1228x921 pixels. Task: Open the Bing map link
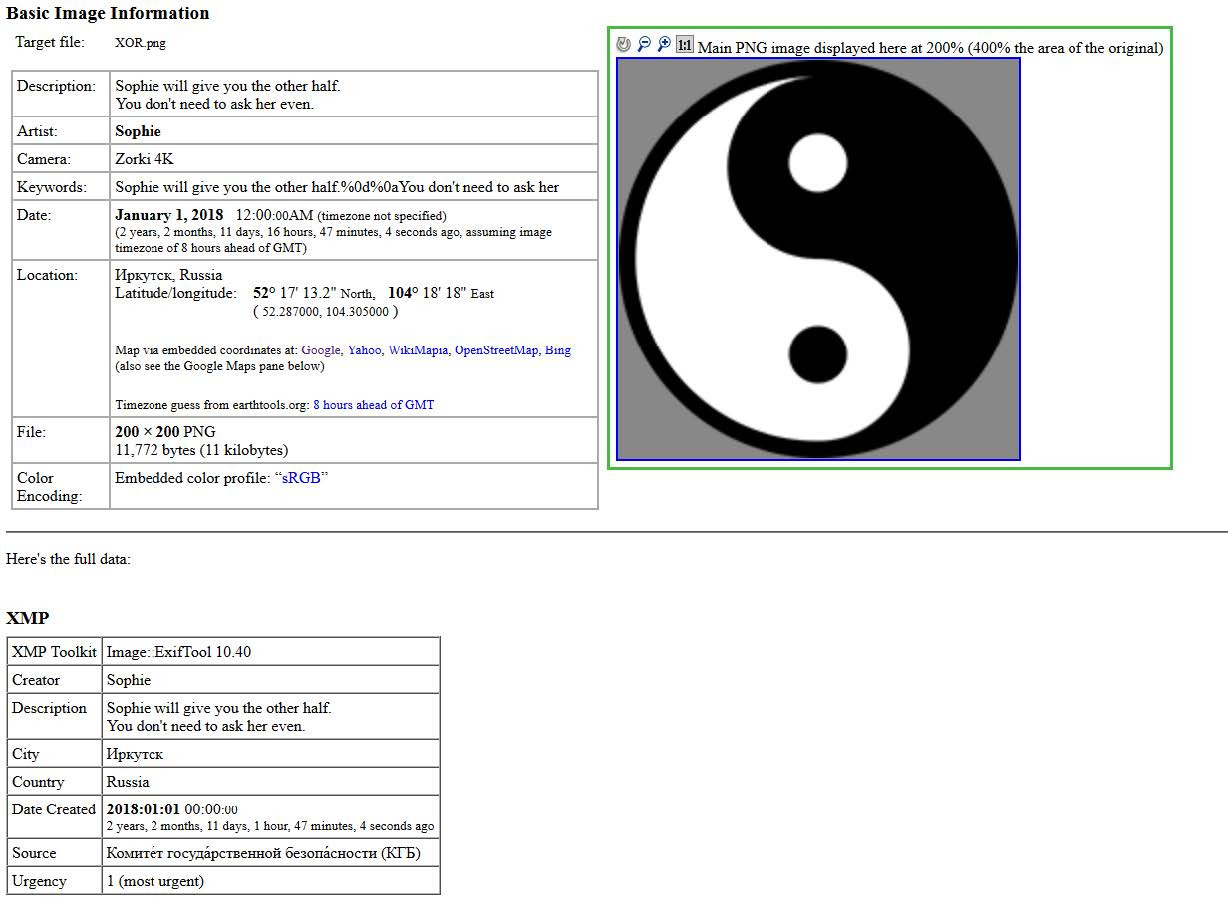click(x=558, y=350)
